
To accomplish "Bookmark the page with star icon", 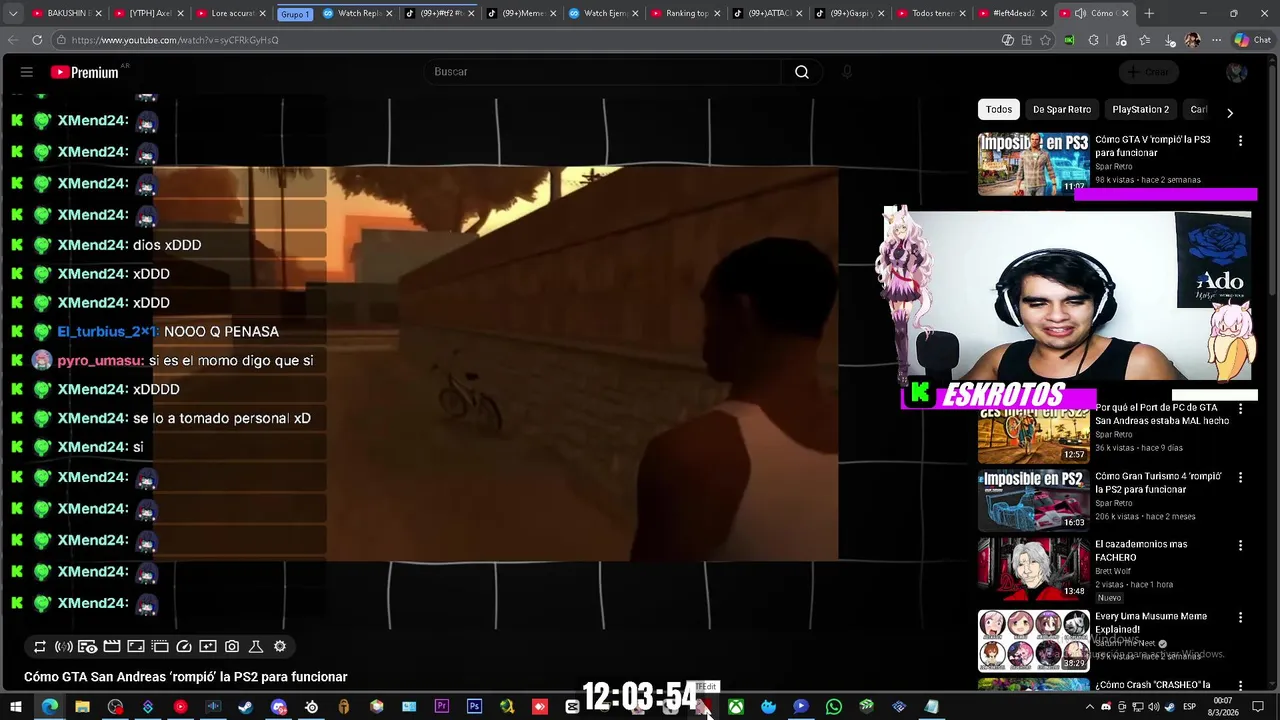I will click(x=1046, y=40).
